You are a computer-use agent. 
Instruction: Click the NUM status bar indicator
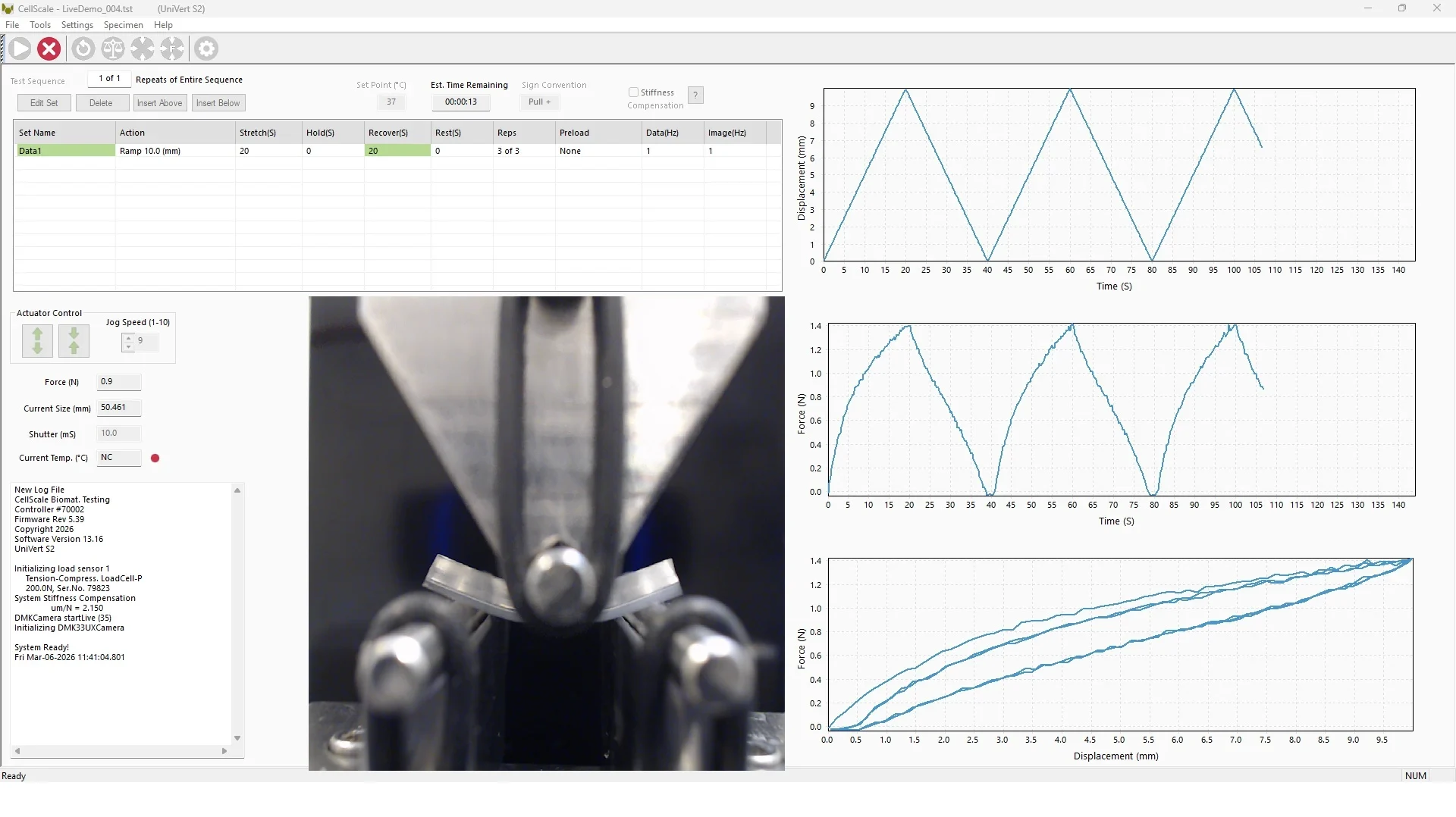pos(1415,776)
